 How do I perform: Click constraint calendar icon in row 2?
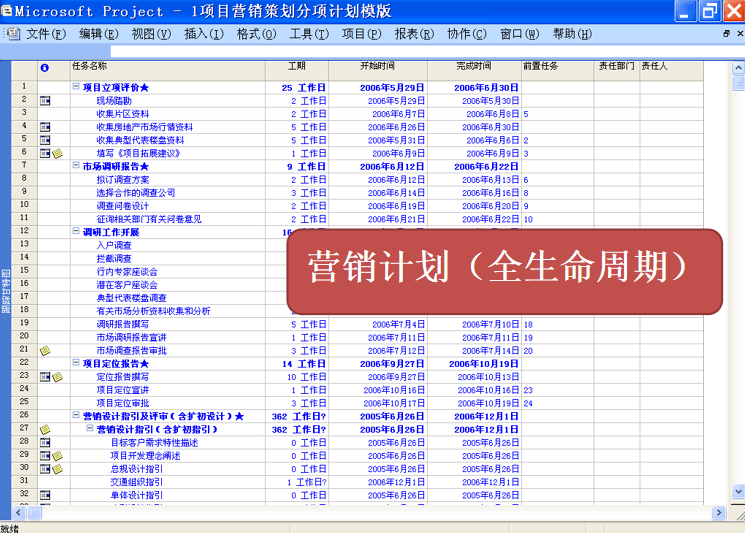[x=45, y=101]
